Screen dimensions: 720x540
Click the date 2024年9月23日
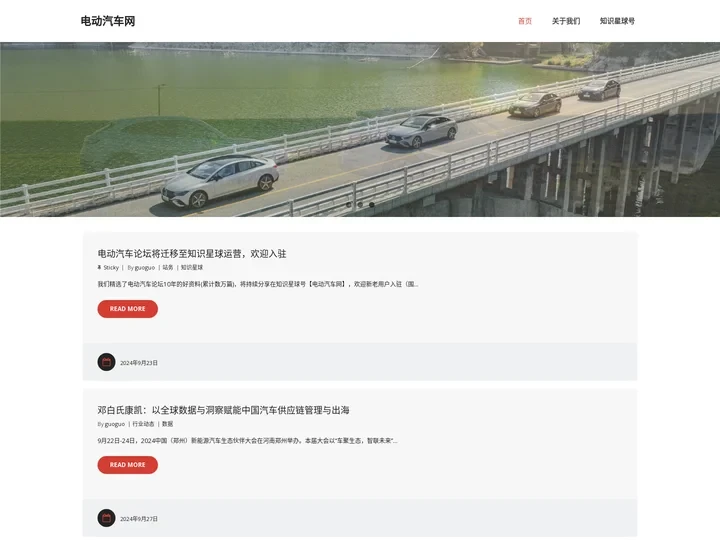tap(139, 363)
